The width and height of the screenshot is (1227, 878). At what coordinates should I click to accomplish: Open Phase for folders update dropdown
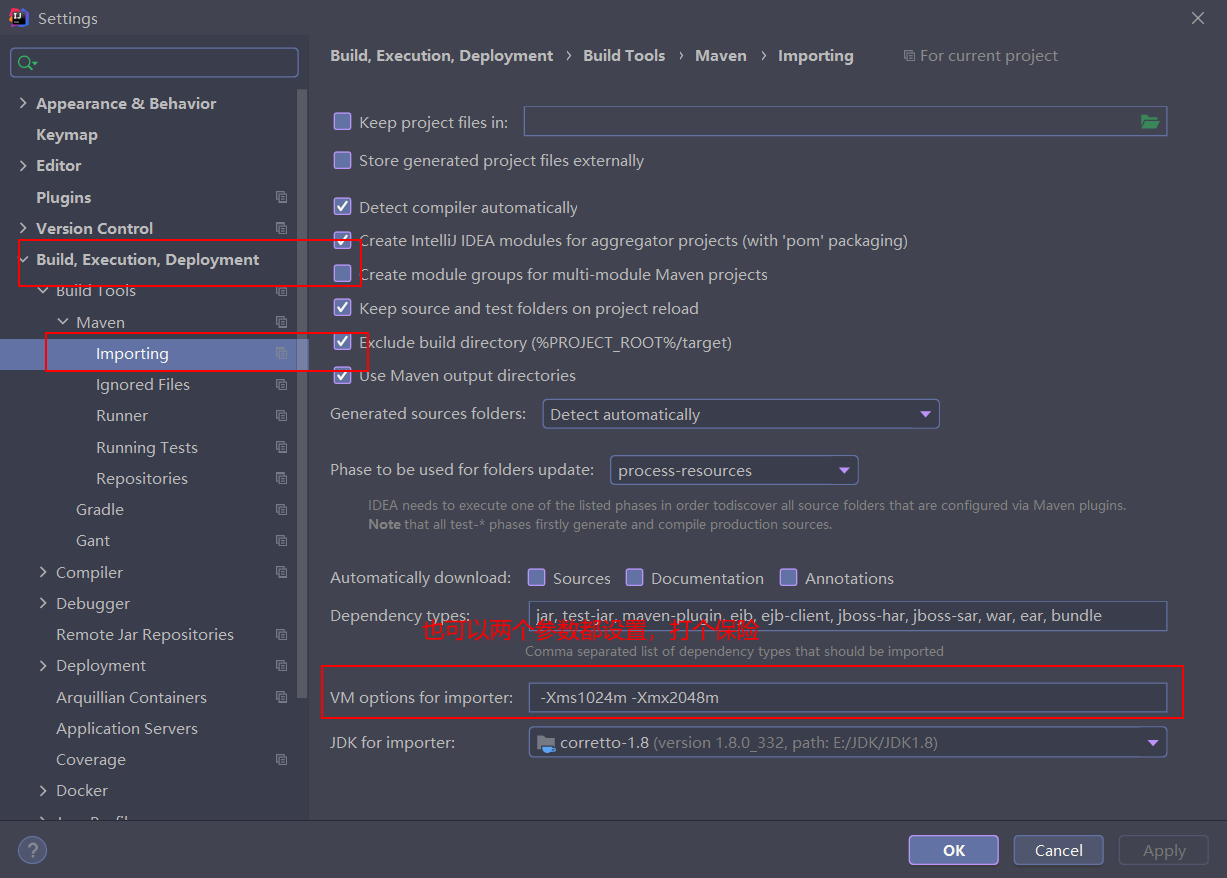coord(734,470)
